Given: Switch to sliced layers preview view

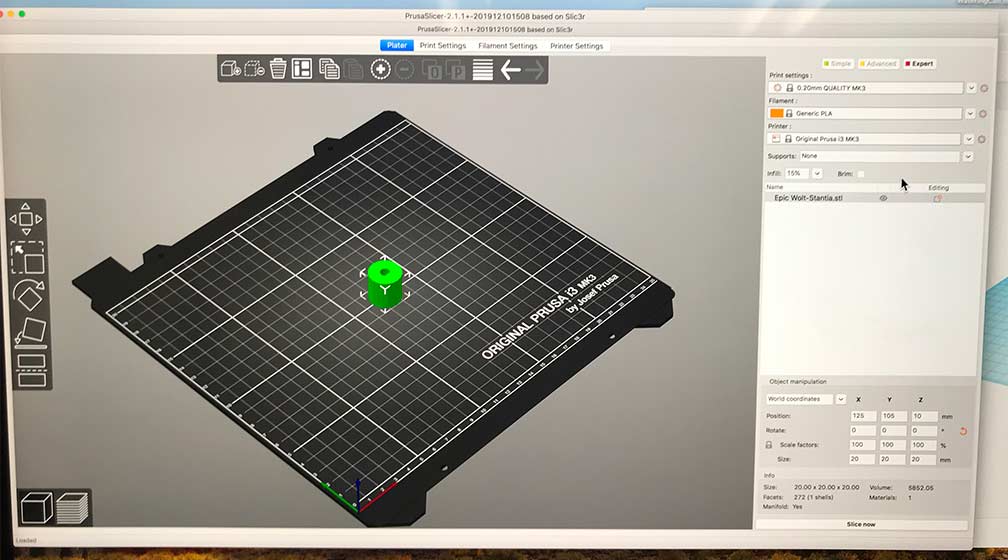Looking at the screenshot, I should (72, 507).
